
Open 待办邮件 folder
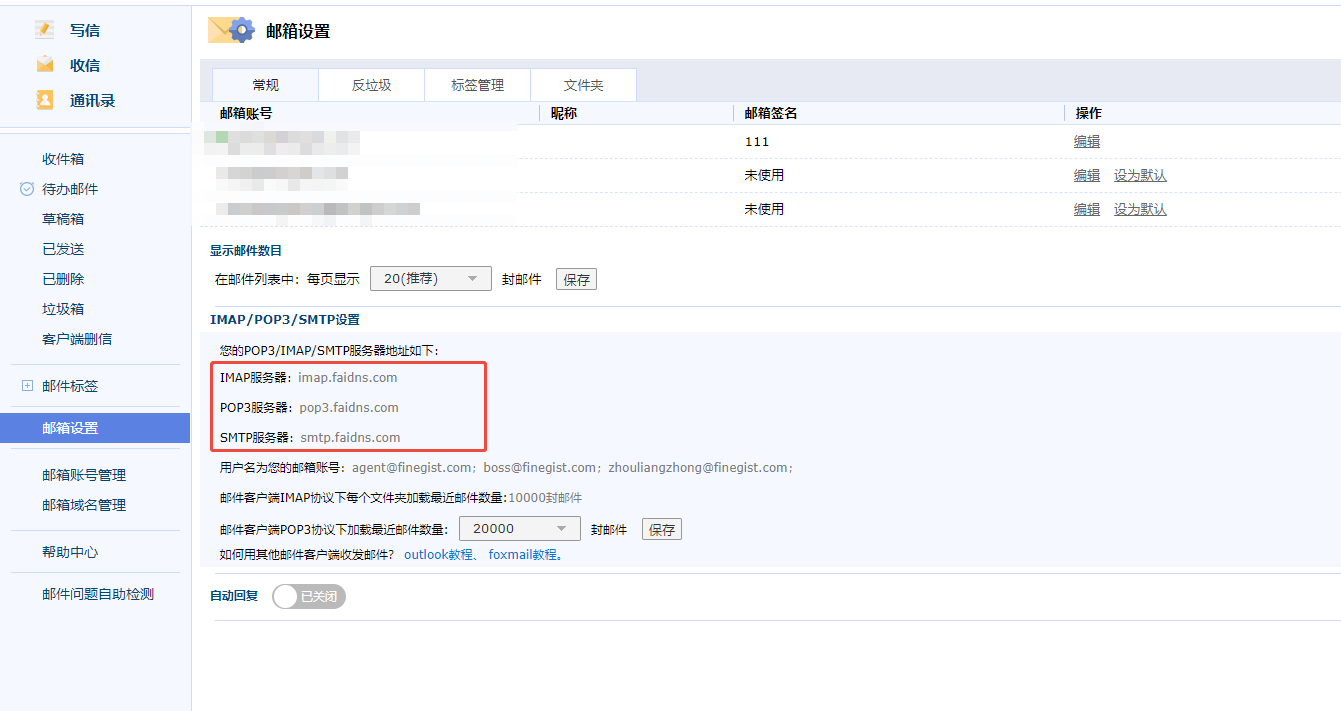(70, 189)
